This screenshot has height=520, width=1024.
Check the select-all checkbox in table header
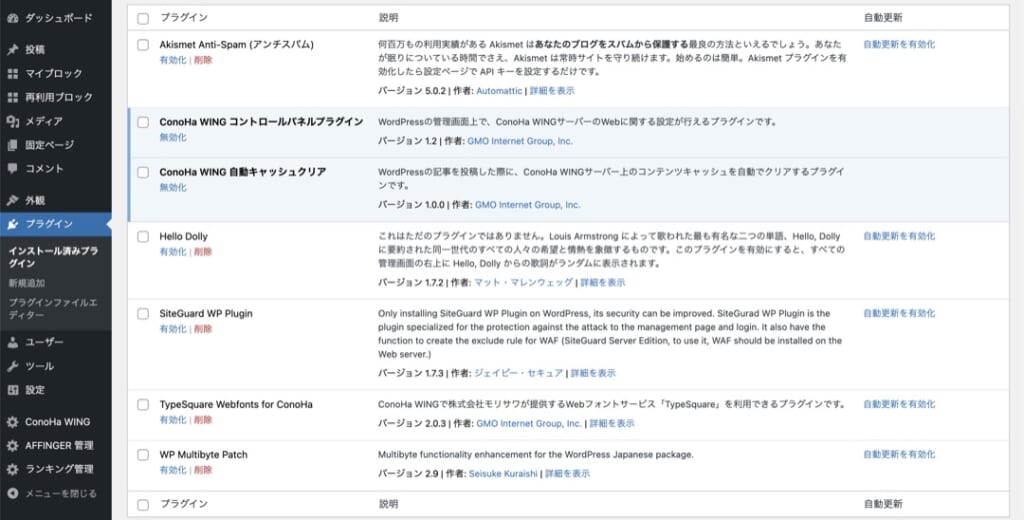tap(143, 18)
